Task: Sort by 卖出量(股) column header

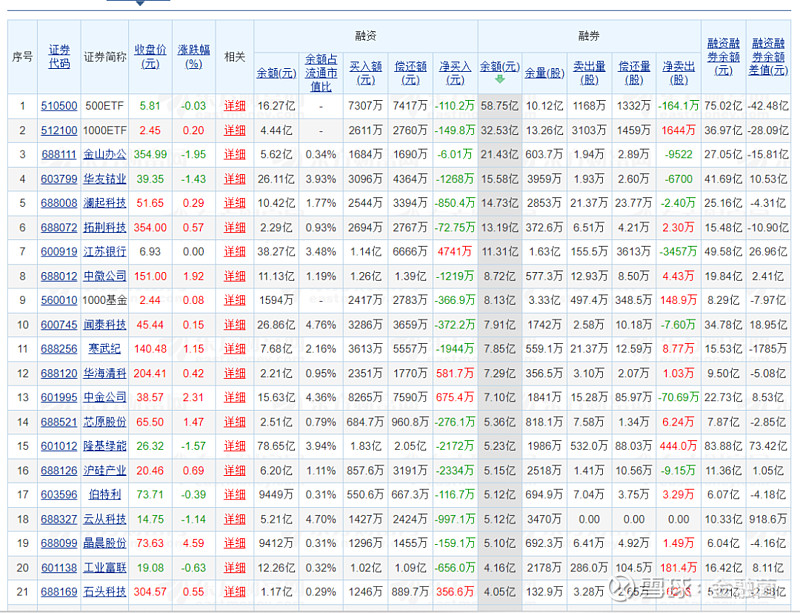Action: pyautogui.click(x=589, y=73)
